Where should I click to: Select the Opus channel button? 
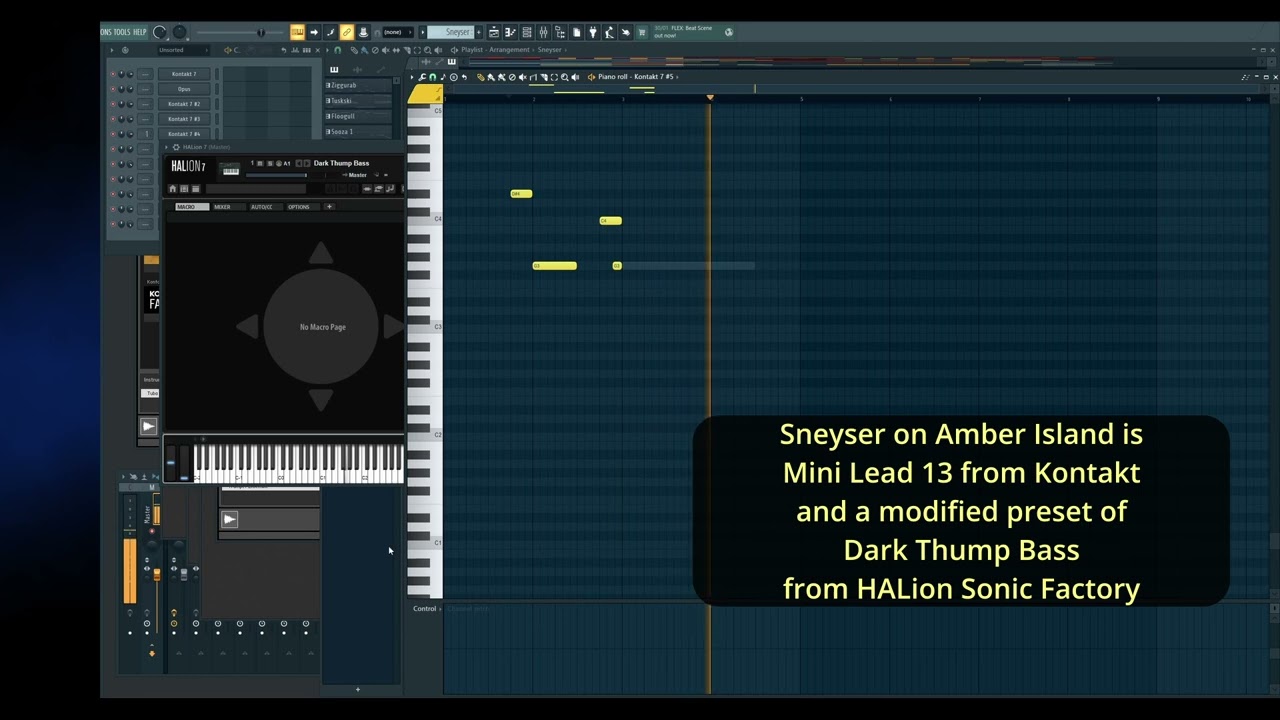tap(184, 89)
